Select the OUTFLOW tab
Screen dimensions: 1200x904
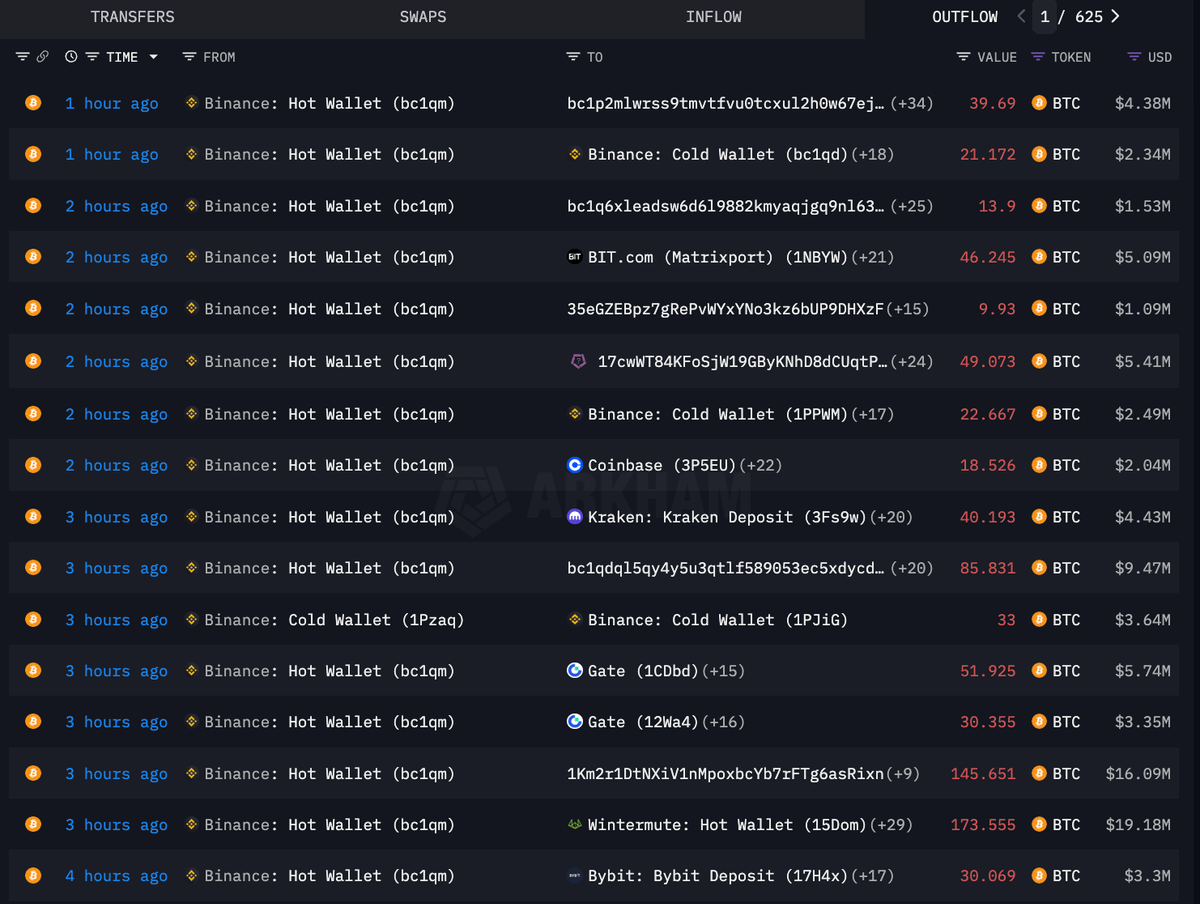pyautogui.click(x=964, y=17)
